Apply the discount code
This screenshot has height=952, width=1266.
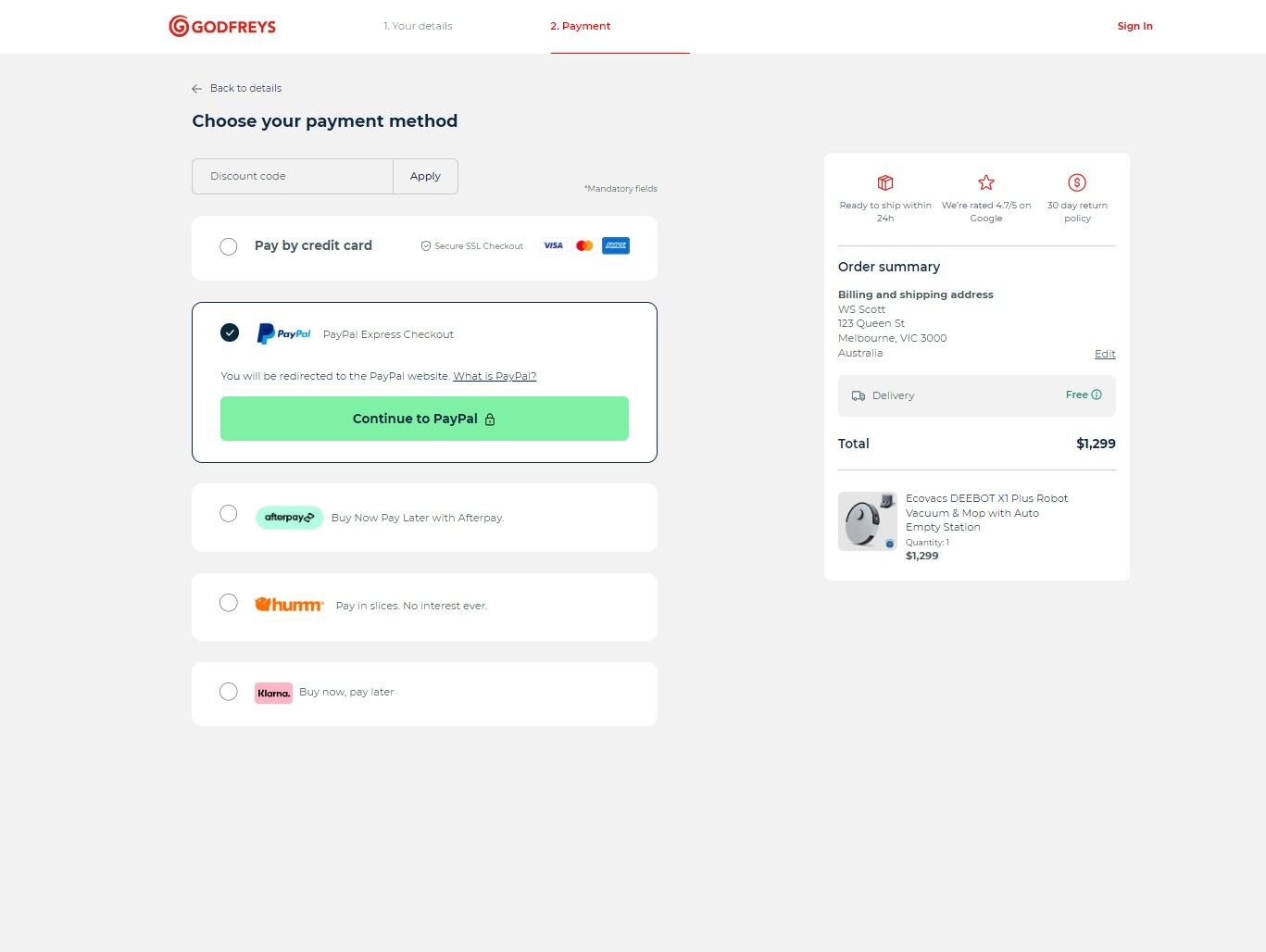[425, 176]
